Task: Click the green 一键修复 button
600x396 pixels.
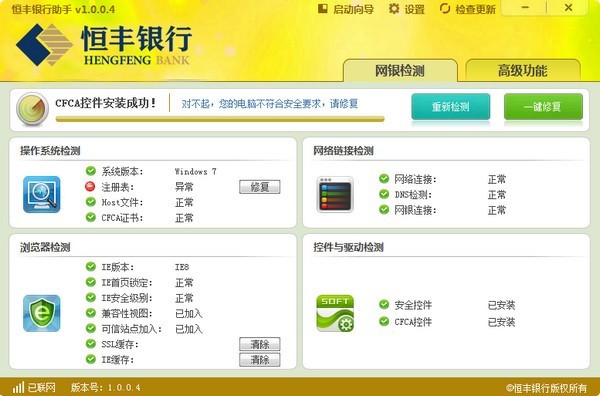Action: pos(543,106)
